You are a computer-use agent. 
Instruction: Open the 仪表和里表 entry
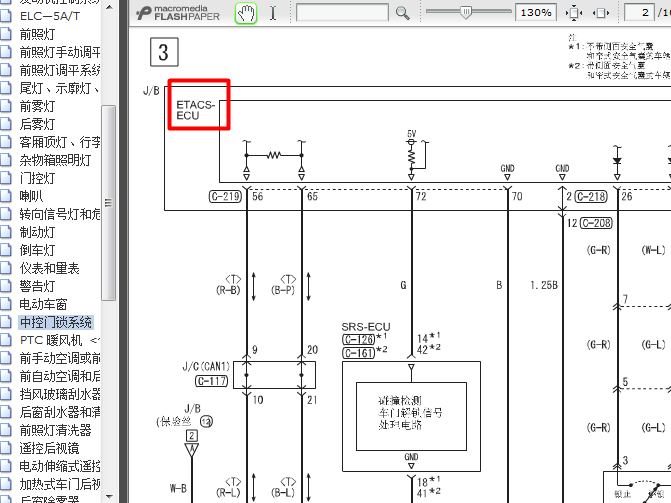49,268
